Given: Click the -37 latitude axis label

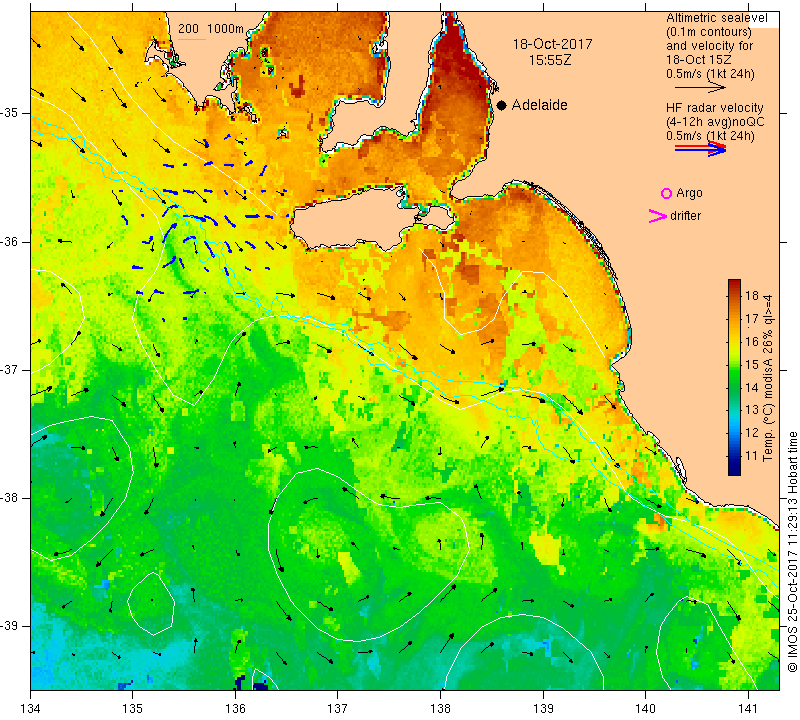Looking at the screenshot, I should coord(9,369).
